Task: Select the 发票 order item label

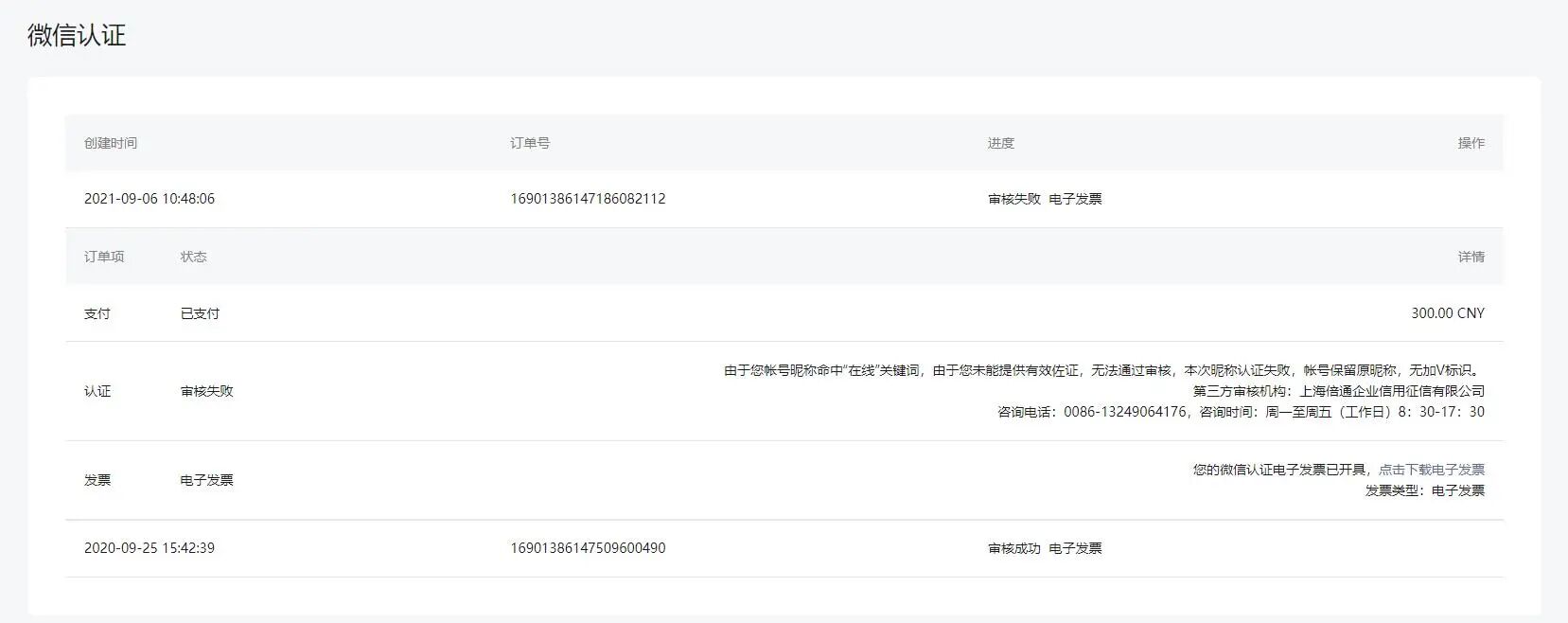Action: click(97, 480)
